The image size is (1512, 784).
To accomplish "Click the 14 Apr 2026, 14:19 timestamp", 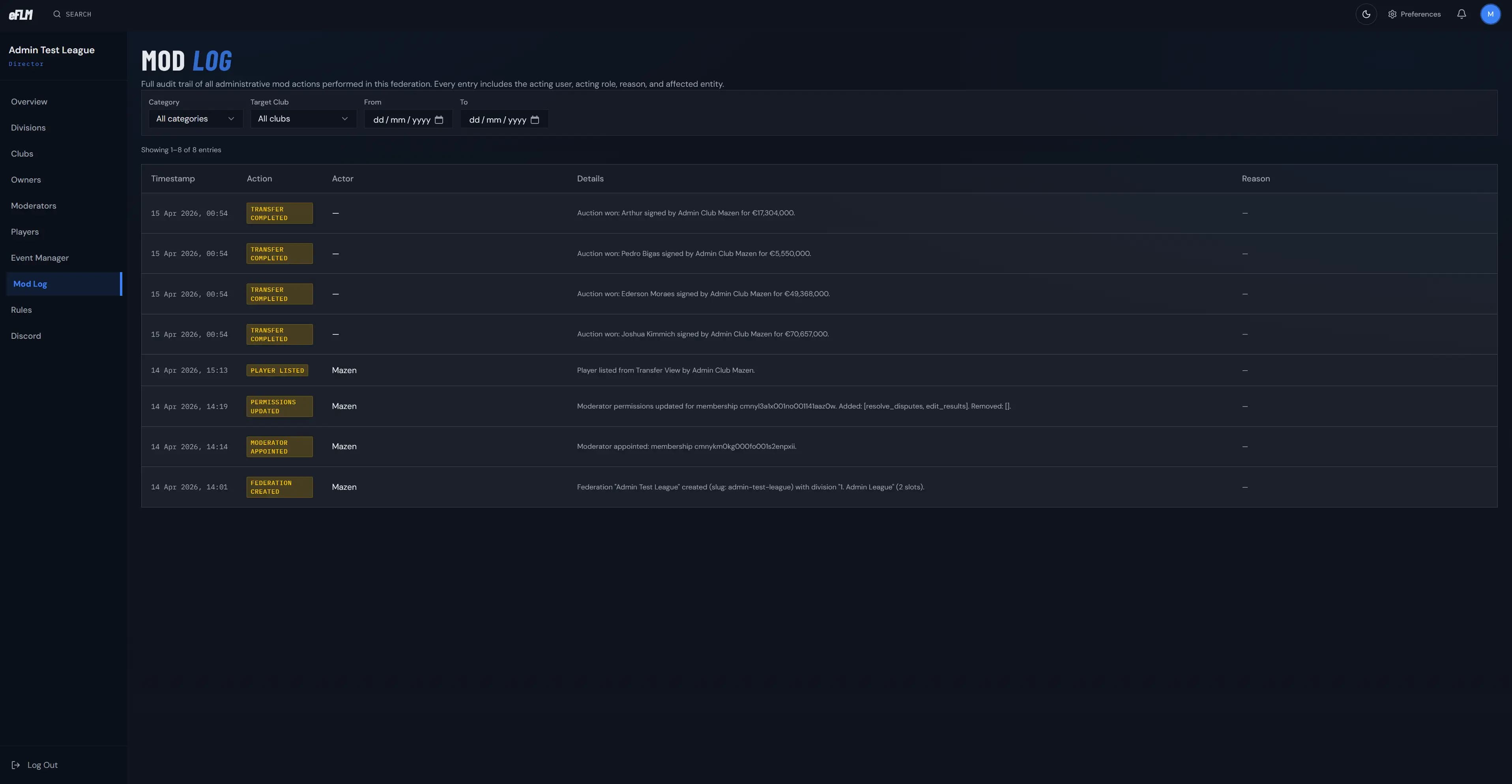I will pyautogui.click(x=189, y=406).
